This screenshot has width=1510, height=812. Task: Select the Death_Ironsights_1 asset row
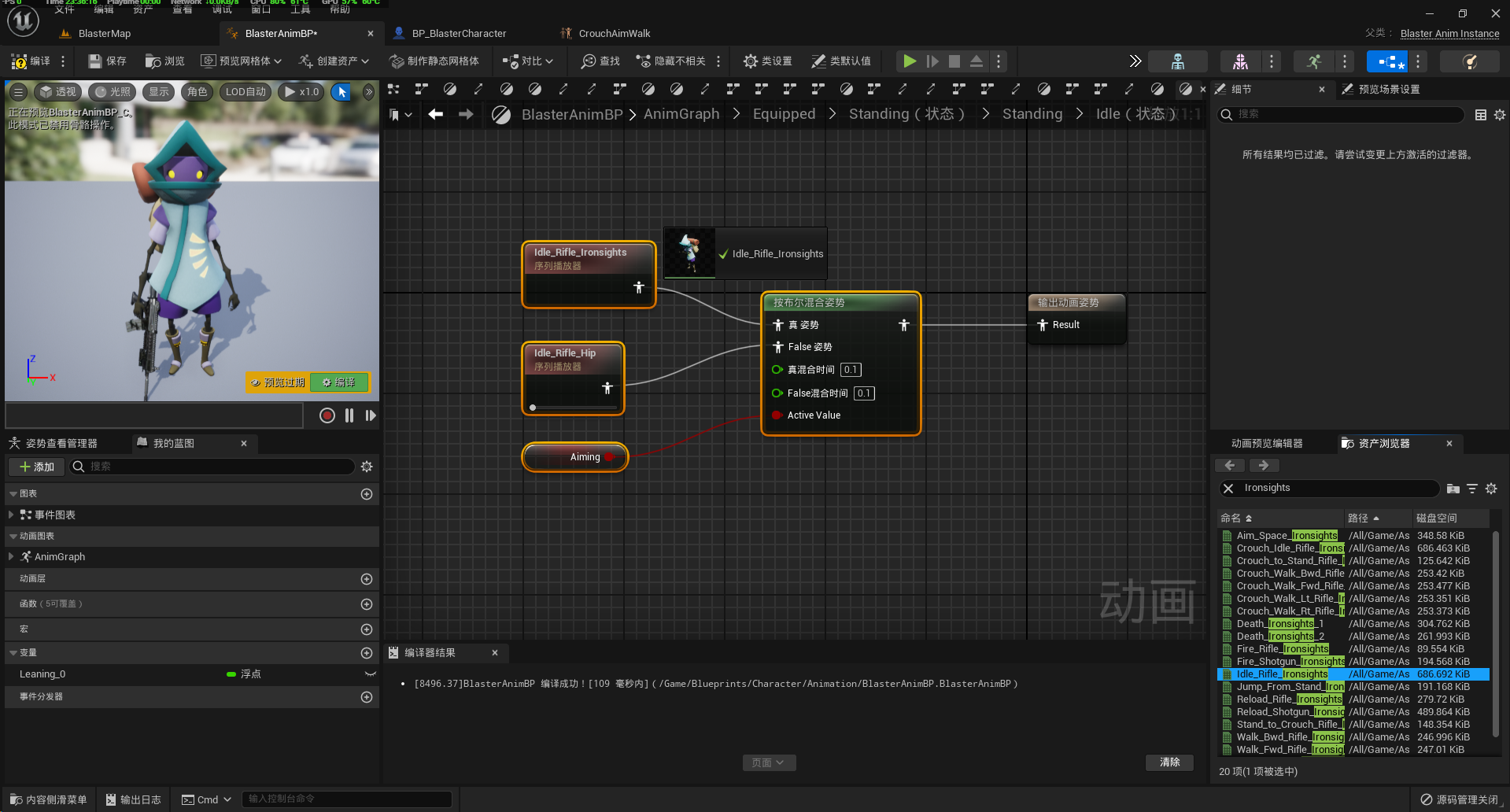[x=1353, y=624]
